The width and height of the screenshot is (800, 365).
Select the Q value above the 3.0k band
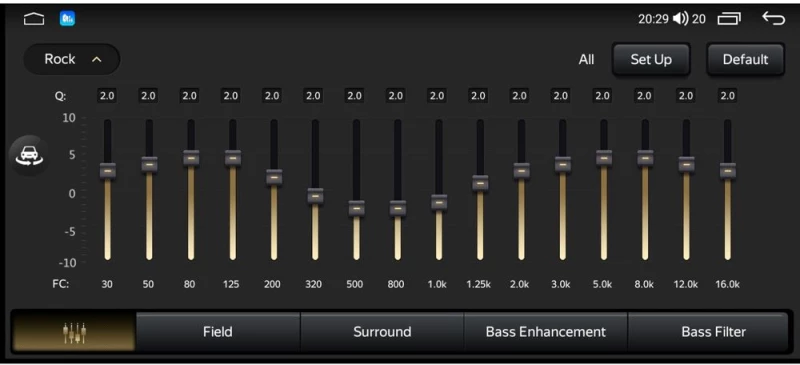point(561,95)
